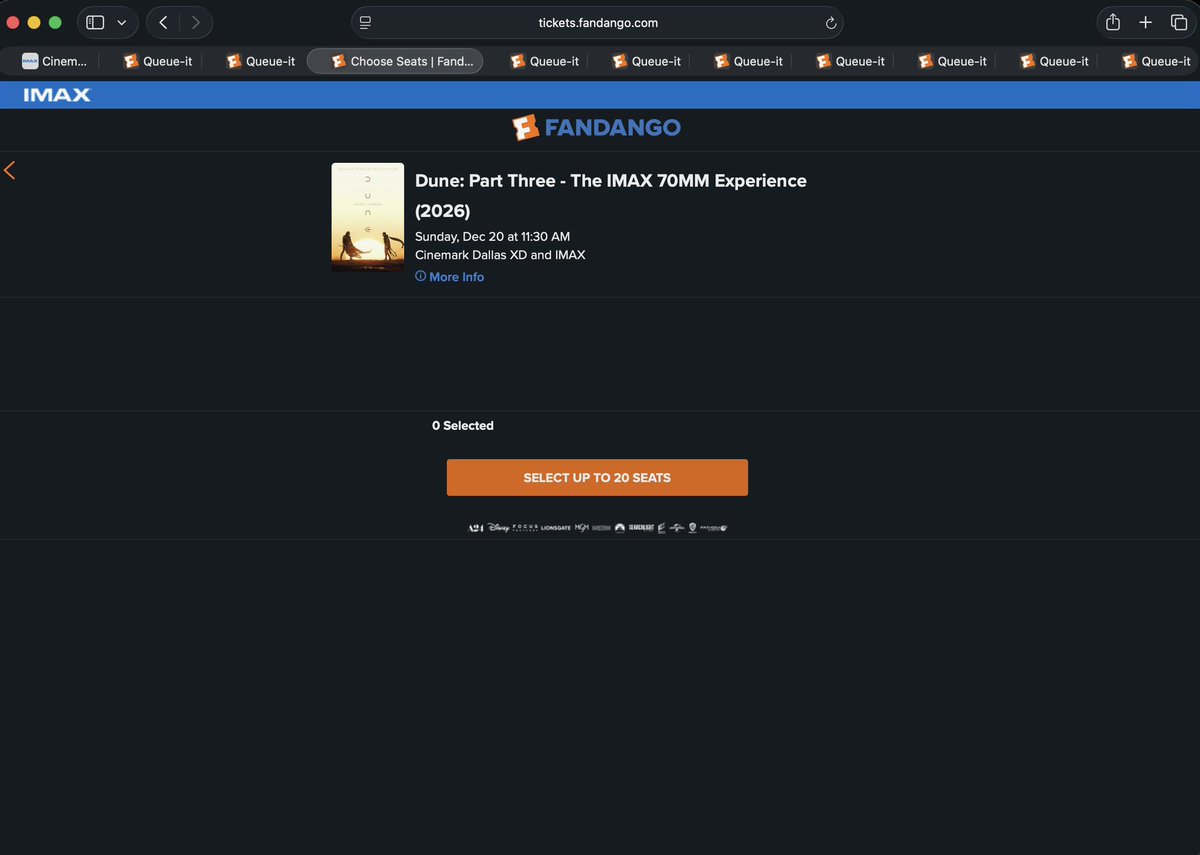
Task: Click the A24 studio logo
Action: tap(476, 528)
